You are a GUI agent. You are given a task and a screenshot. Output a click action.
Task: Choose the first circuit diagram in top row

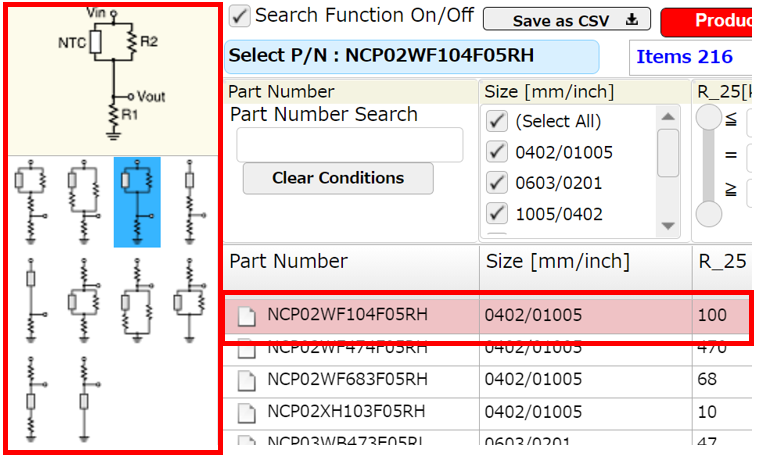[32, 201]
